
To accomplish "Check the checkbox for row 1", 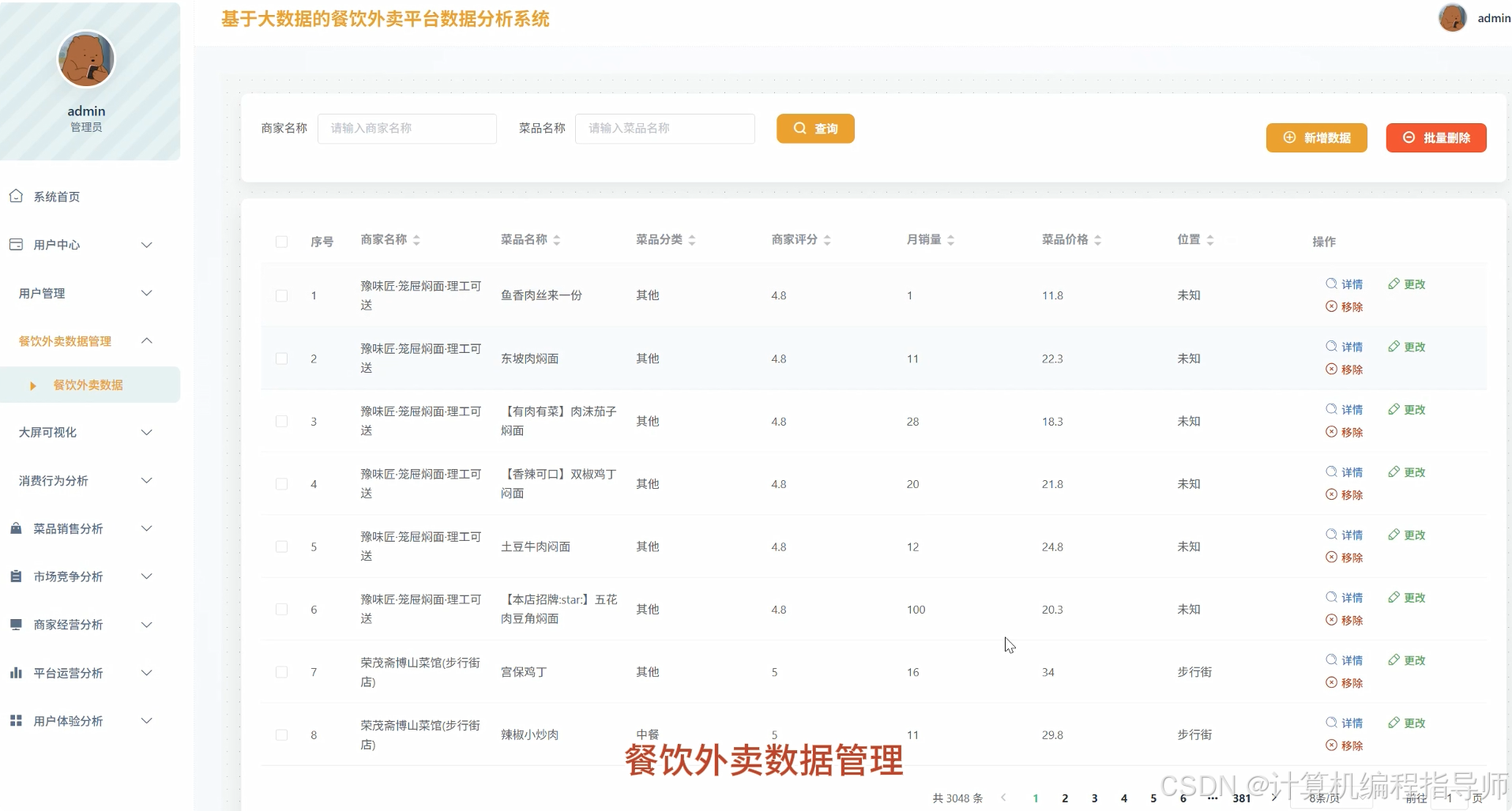I will tap(281, 295).
